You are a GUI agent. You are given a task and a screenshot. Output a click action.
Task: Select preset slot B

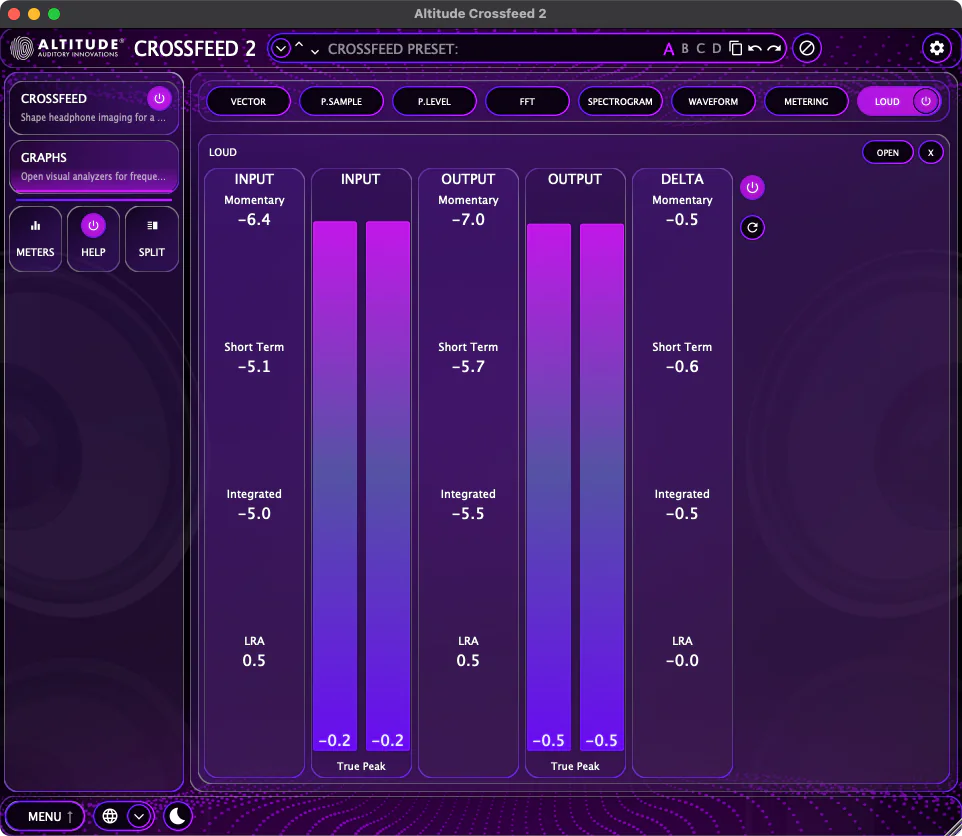pos(685,48)
